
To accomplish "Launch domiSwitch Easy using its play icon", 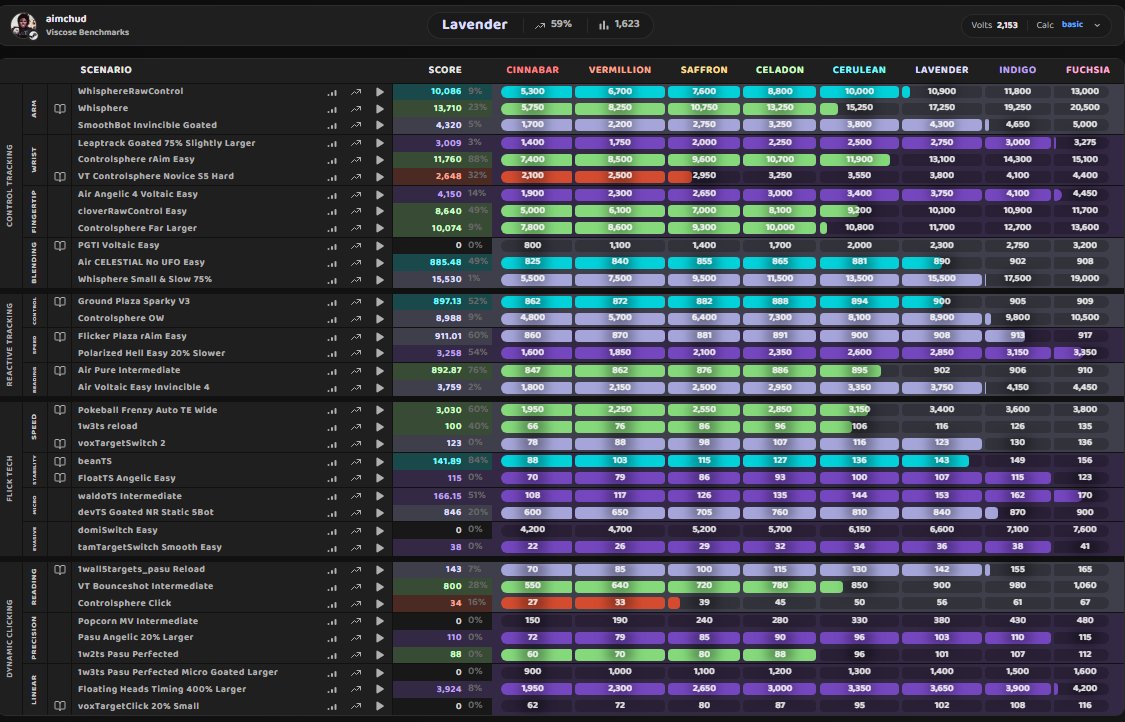I will click(379, 530).
